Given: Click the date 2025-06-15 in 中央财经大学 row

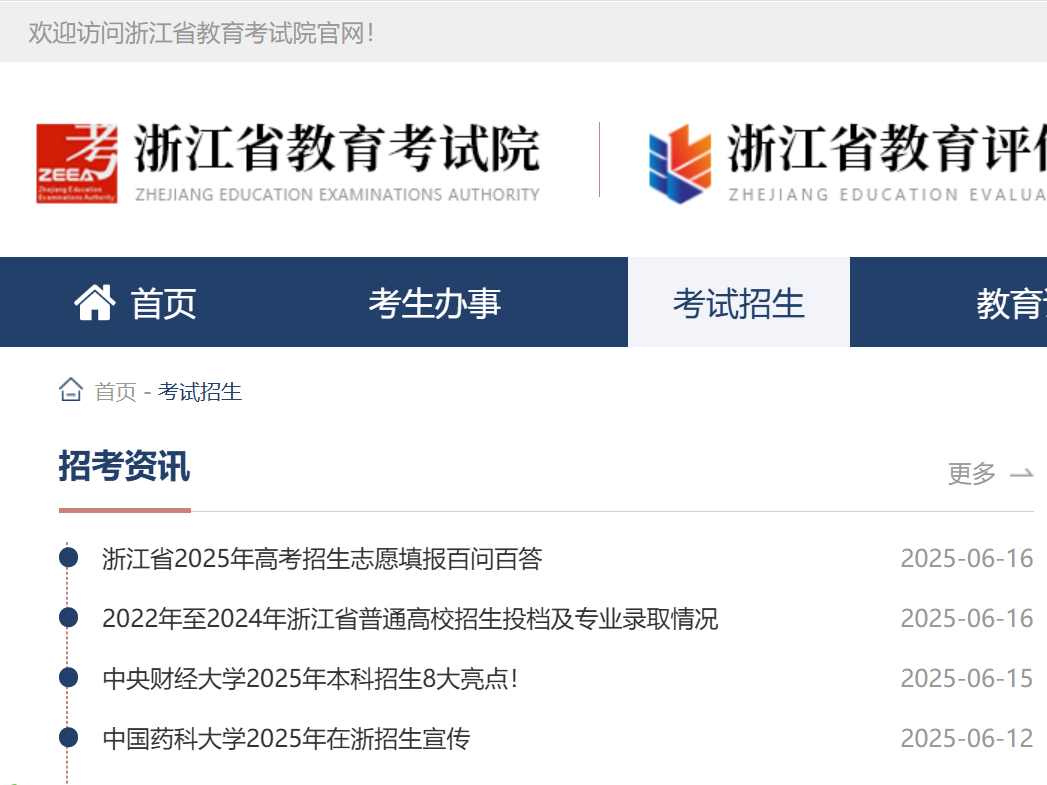Looking at the screenshot, I should click(967, 679).
